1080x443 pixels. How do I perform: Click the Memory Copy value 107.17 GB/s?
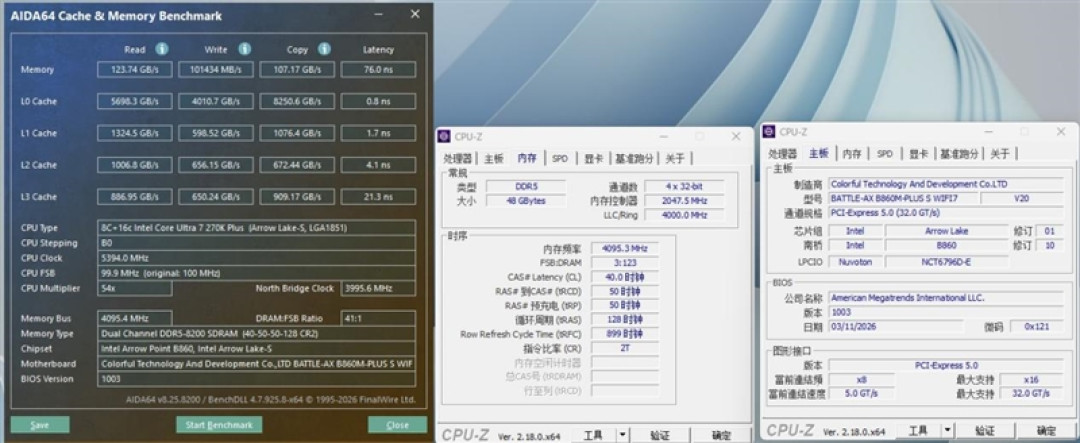click(x=297, y=70)
